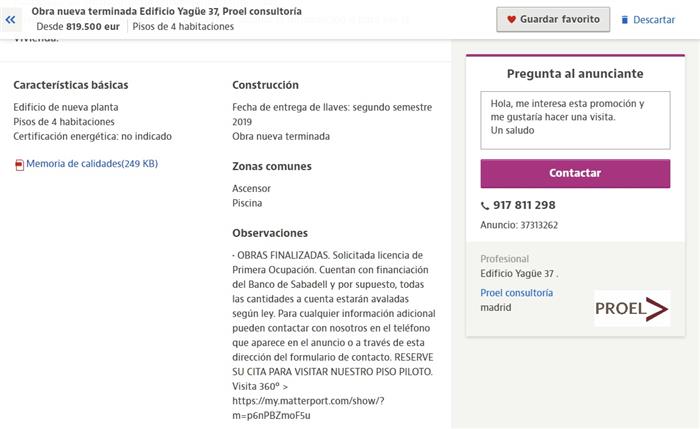Click the Anuncio reference number 37313262

click(538, 225)
